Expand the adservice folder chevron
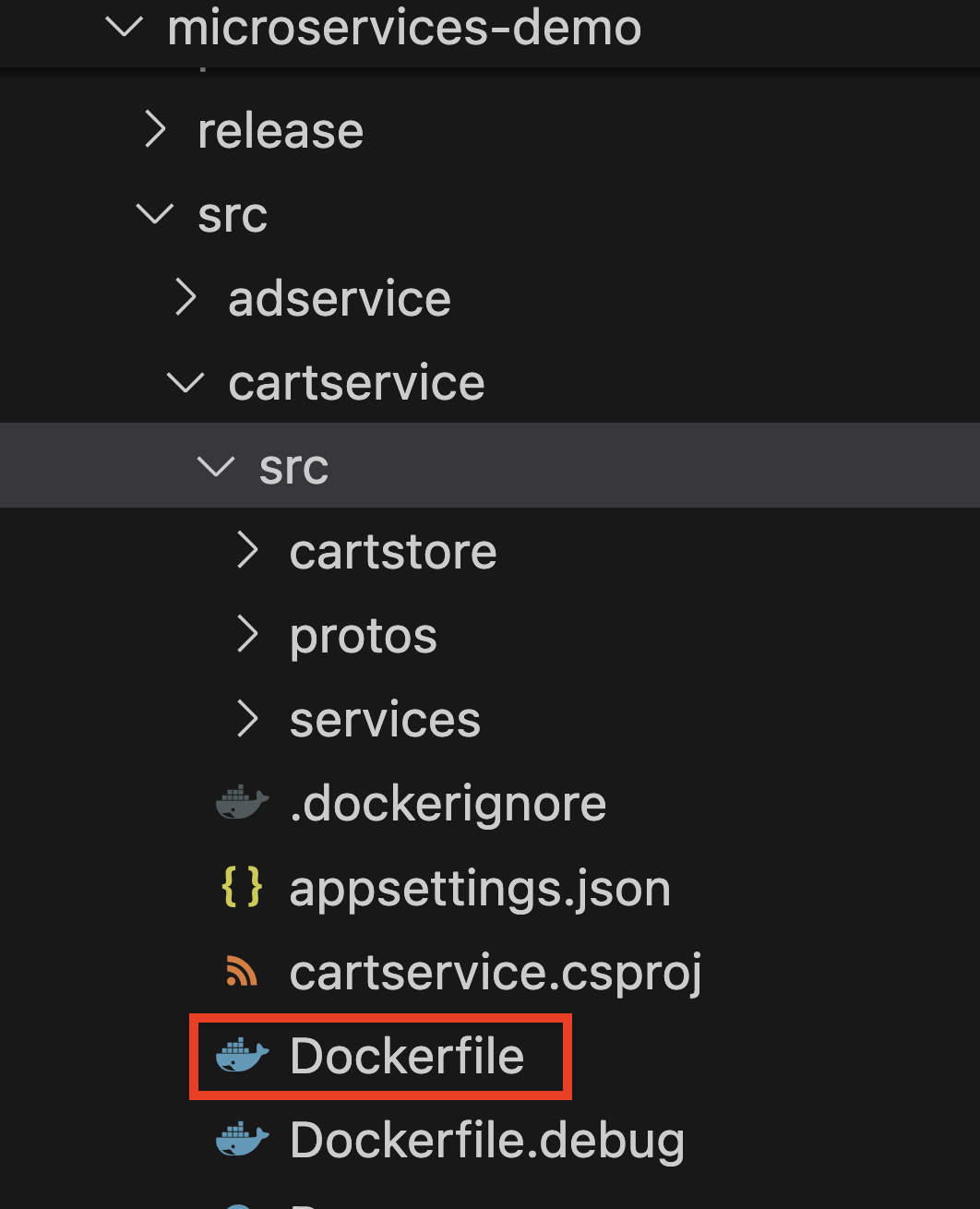 185,298
